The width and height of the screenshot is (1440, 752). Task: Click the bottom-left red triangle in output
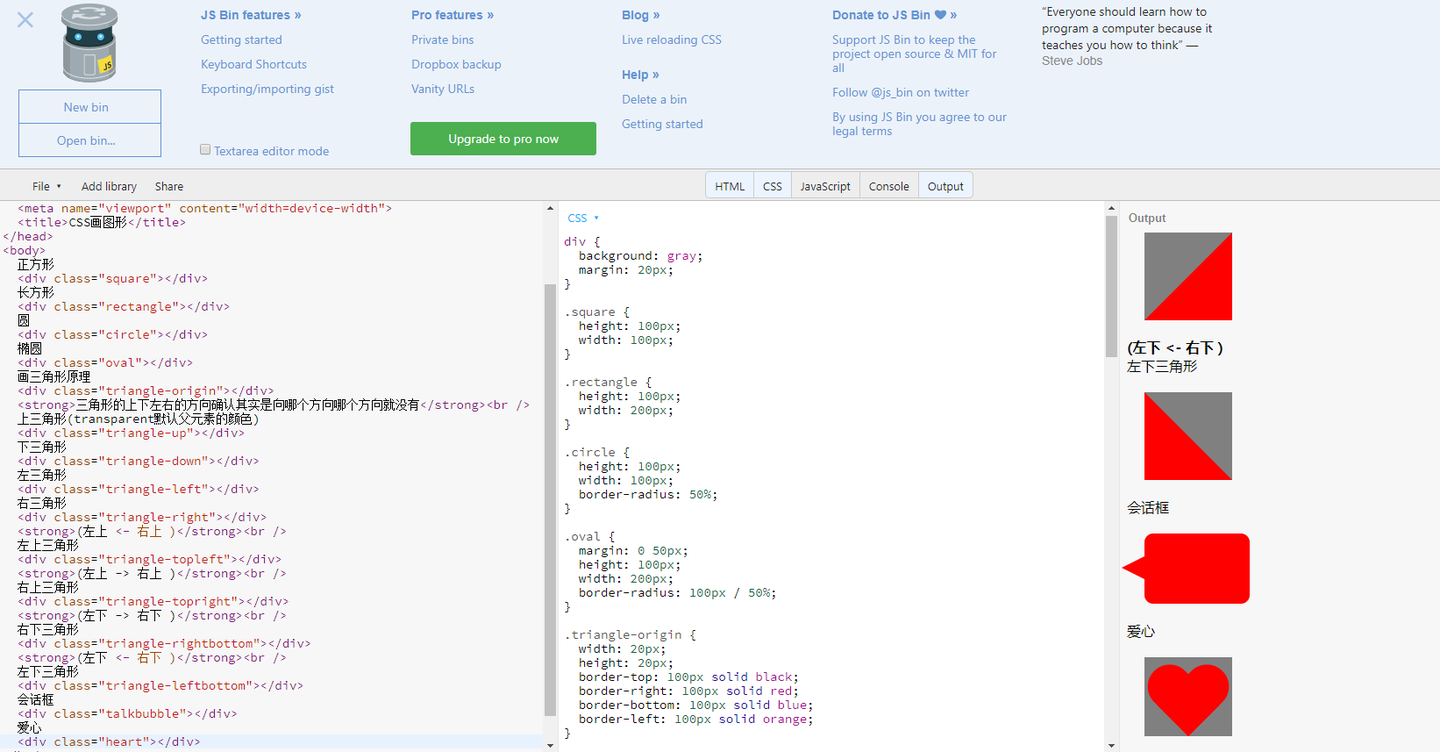tap(1175, 450)
